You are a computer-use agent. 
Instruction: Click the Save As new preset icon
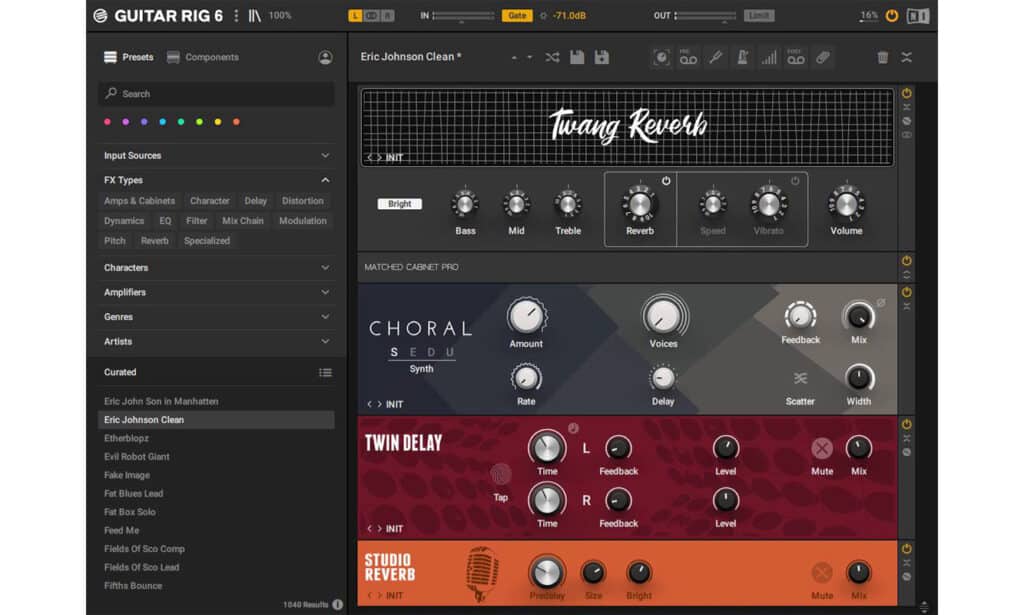coord(601,57)
